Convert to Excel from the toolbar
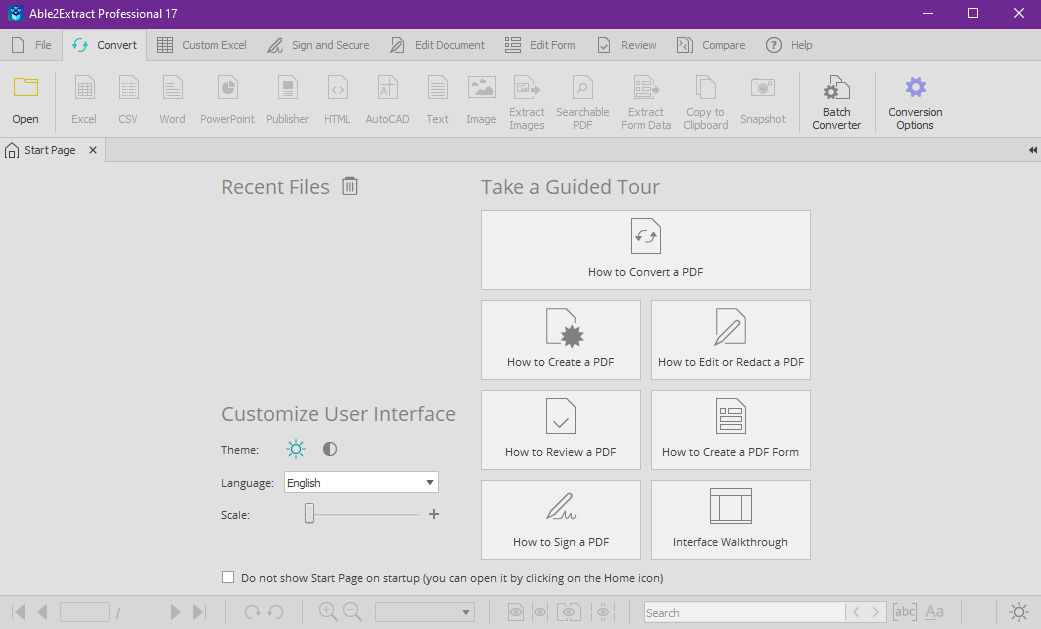The image size is (1041, 629). (84, 100)
